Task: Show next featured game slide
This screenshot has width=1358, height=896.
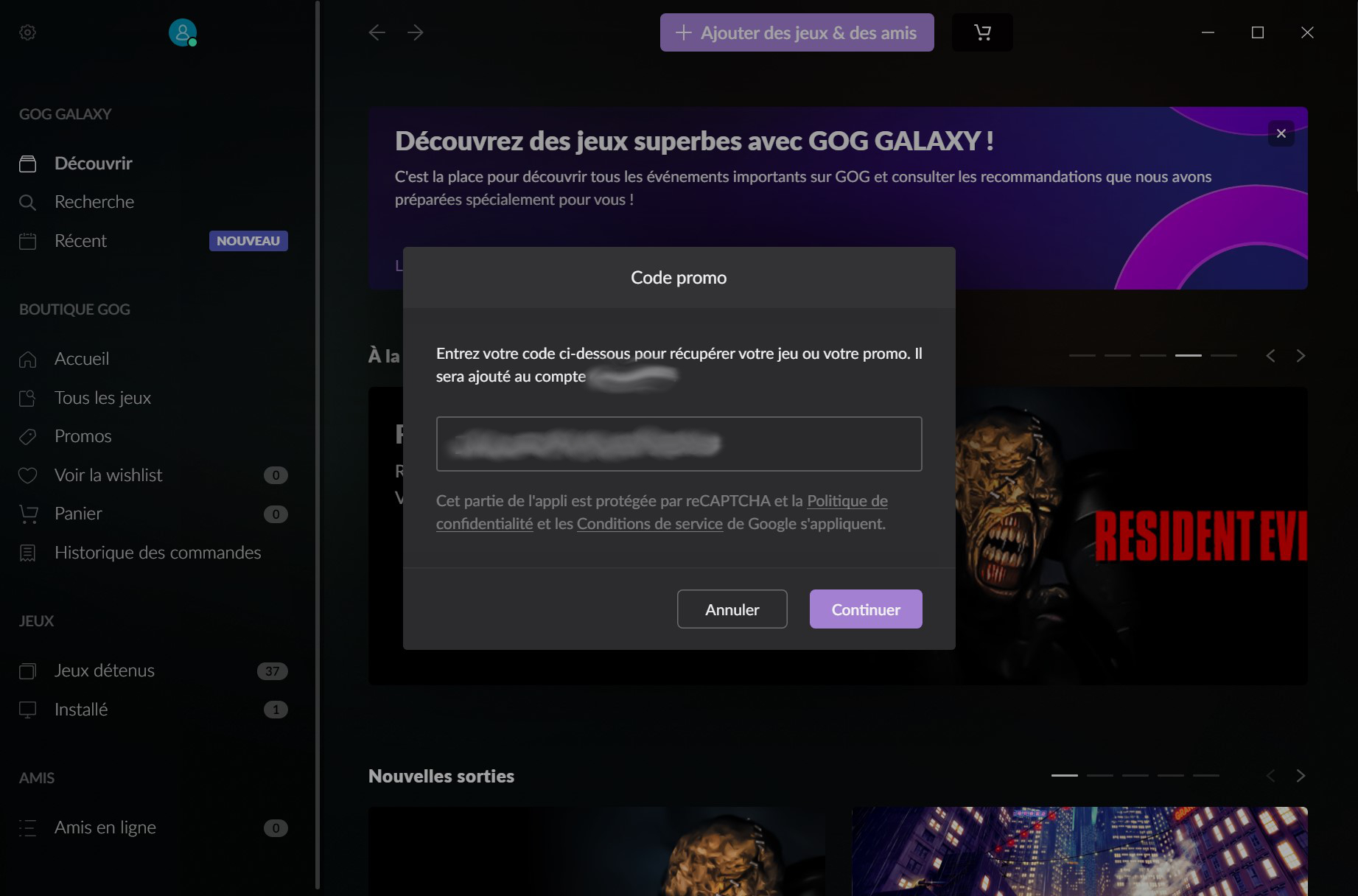Action: pos(1301,356)
